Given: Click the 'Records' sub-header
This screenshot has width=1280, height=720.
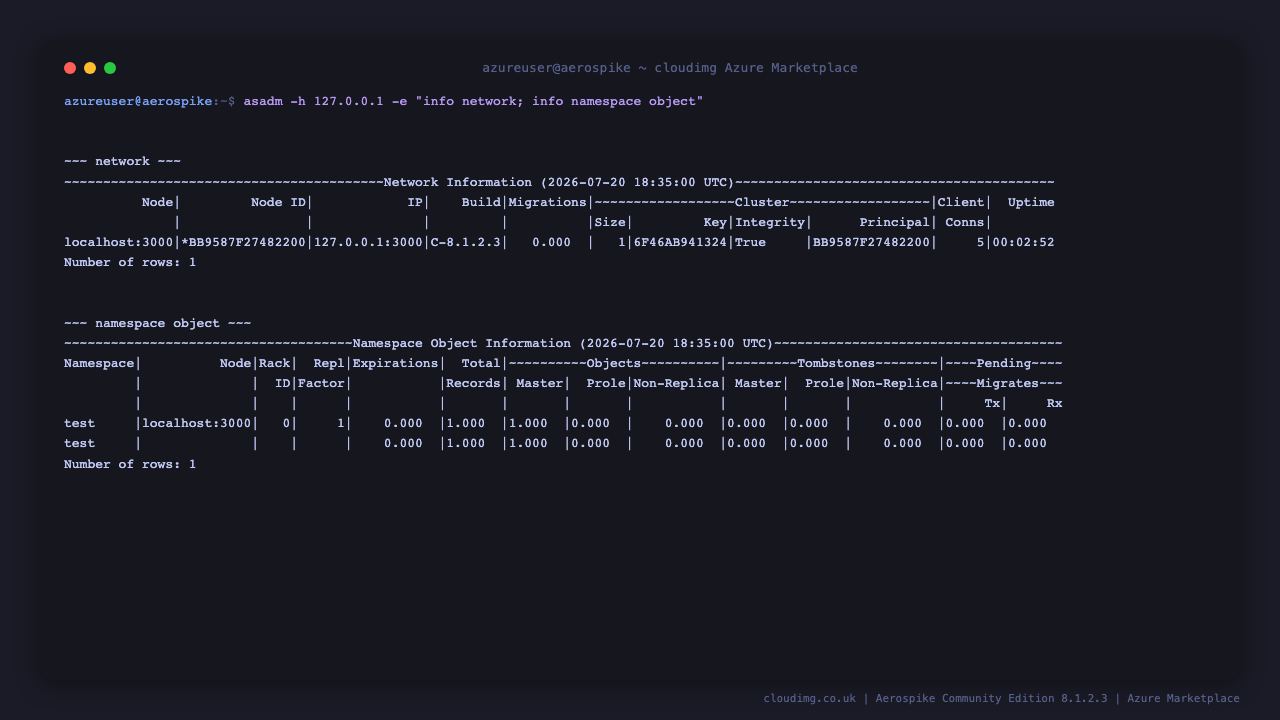Looking at the screenshot, I should (x=474, y=383).
